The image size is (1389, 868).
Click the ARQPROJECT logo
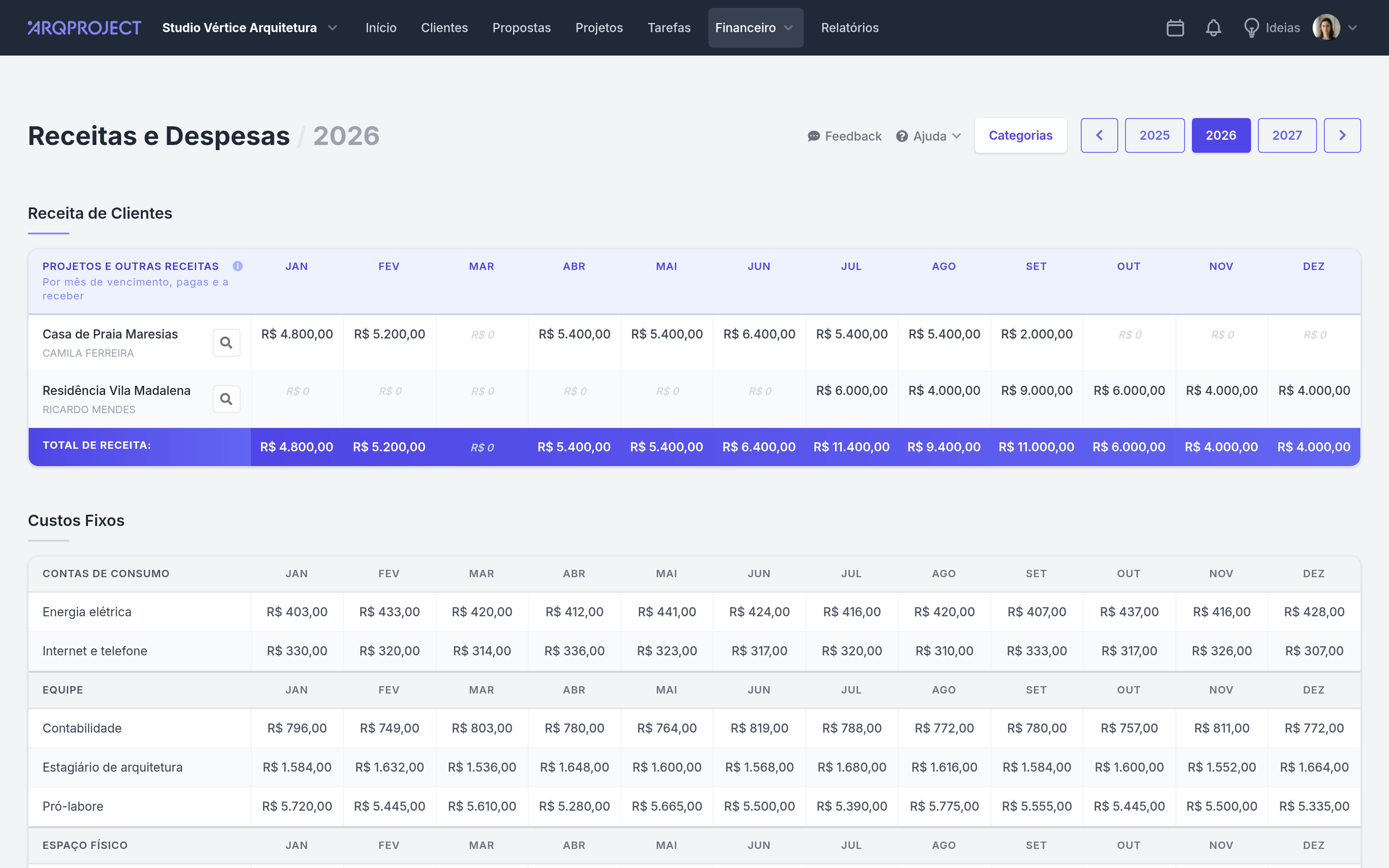click(x=84, y=27)
